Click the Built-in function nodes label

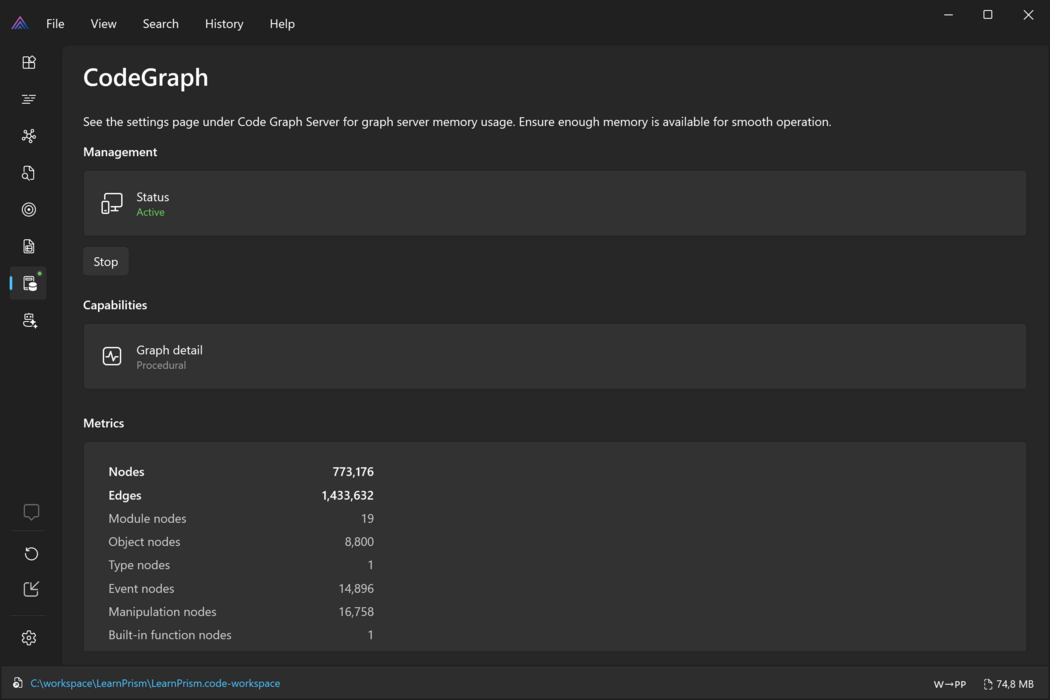[x=170, y=635]
